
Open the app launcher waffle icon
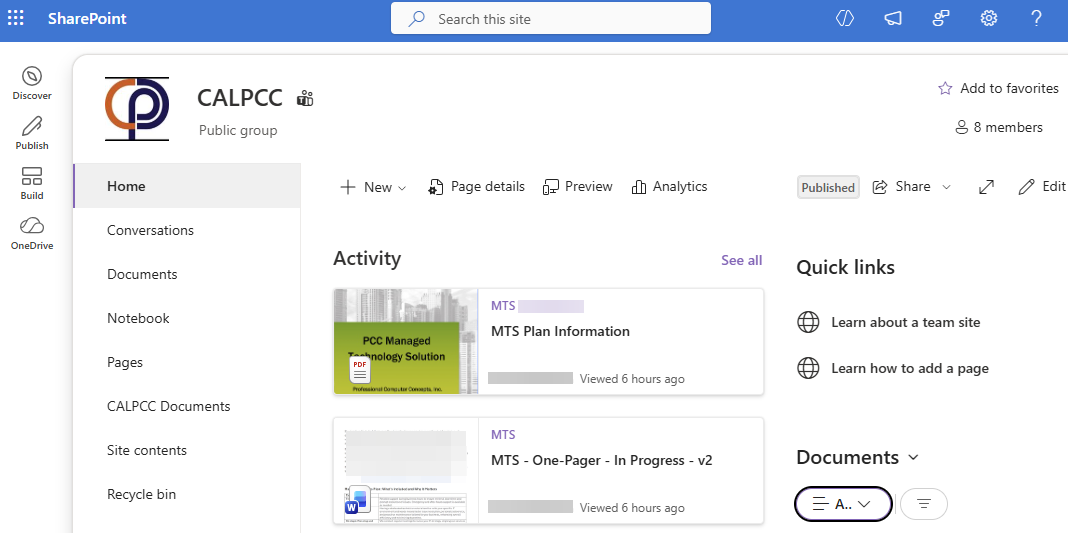(x=16, y=19)
